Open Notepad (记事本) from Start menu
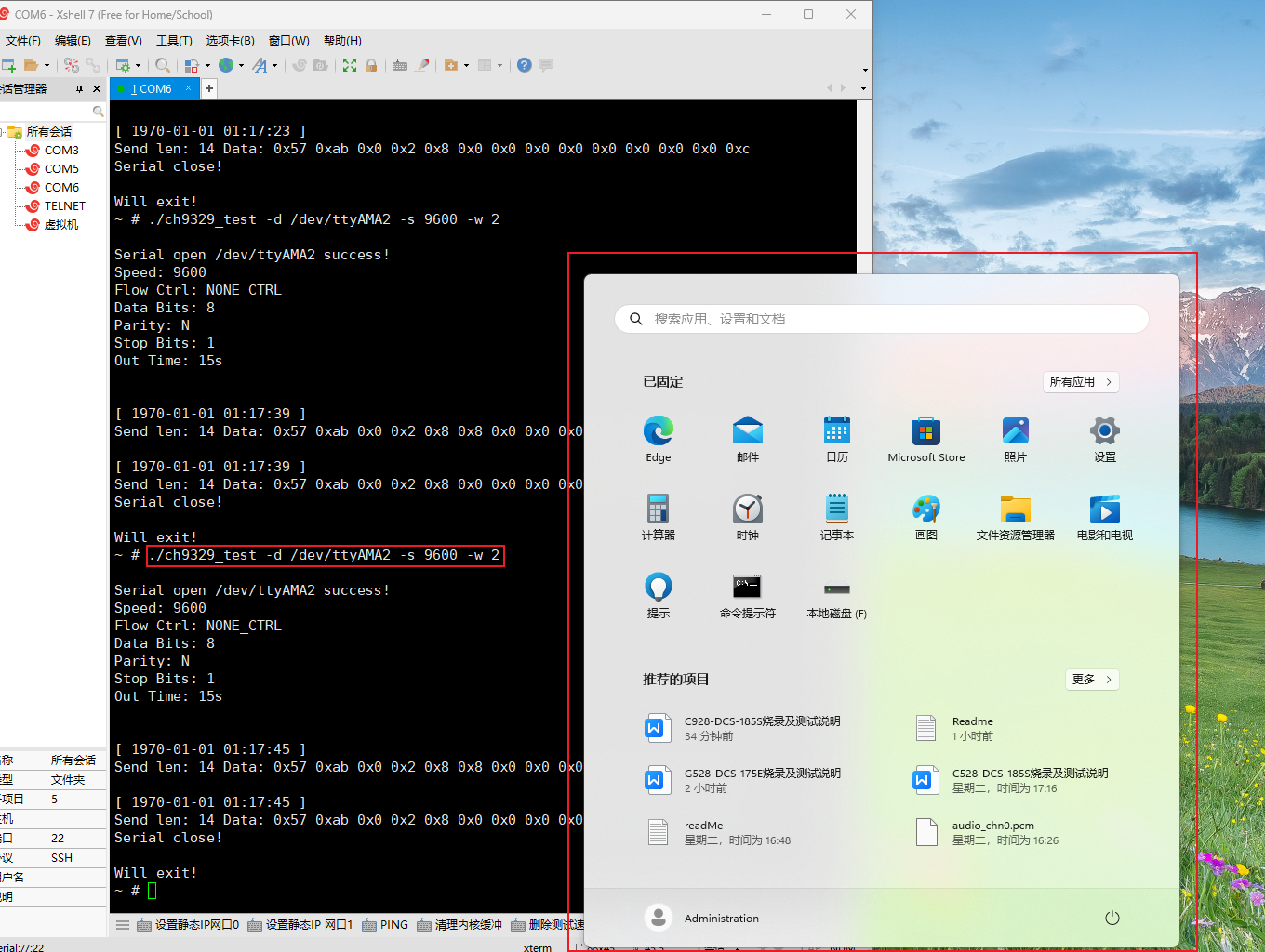 point(837,518)
